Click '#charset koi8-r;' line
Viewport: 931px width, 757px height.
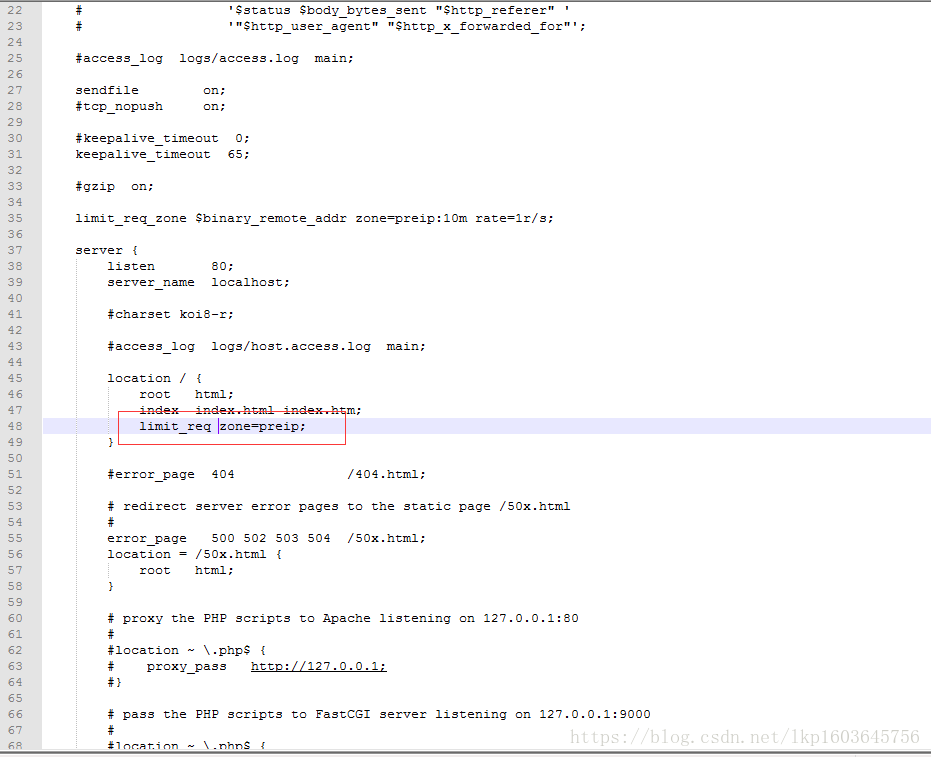pyautogui.click(x=170, y=314)
